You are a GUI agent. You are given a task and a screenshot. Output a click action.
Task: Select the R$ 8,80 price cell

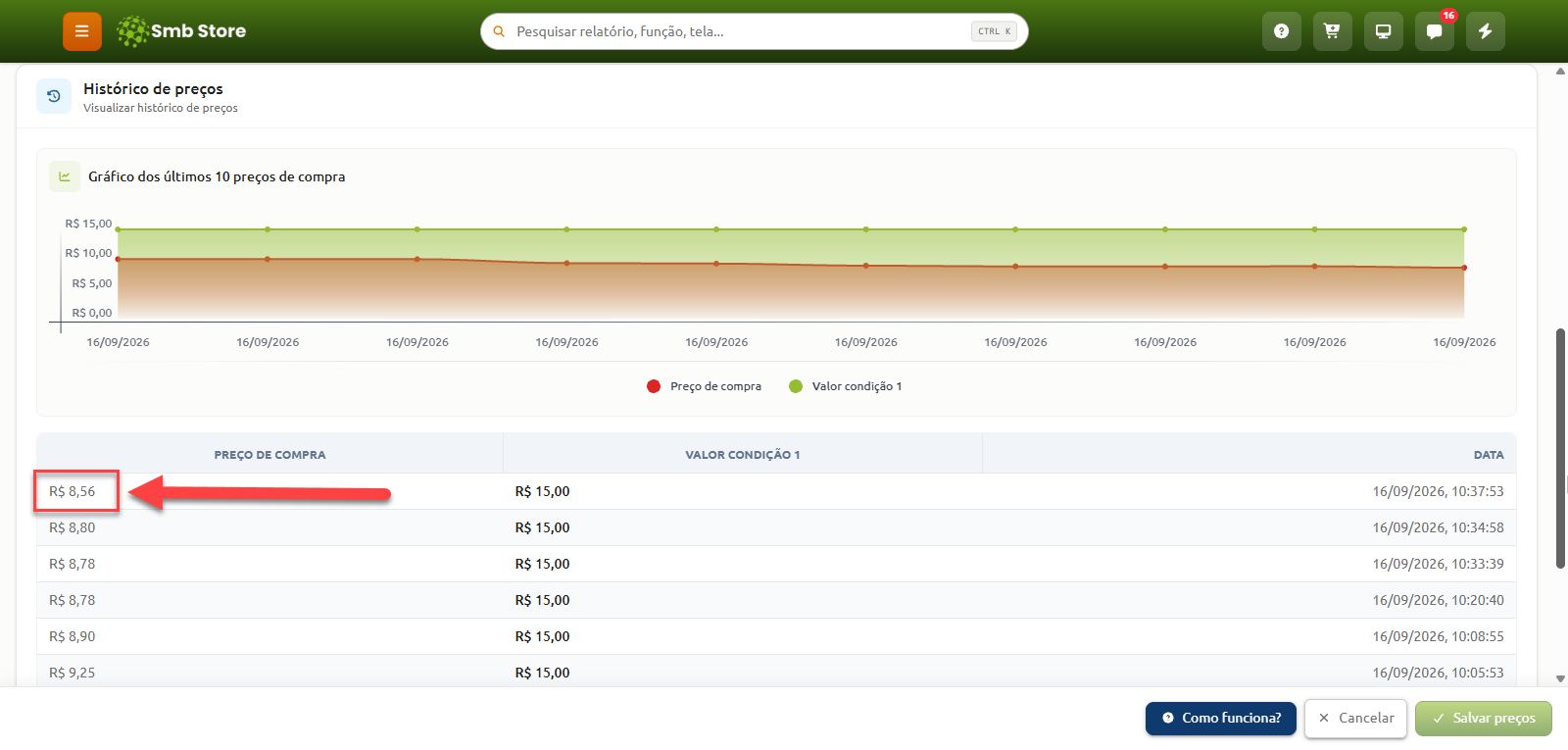pyautogui.click(x=73, y=527)
